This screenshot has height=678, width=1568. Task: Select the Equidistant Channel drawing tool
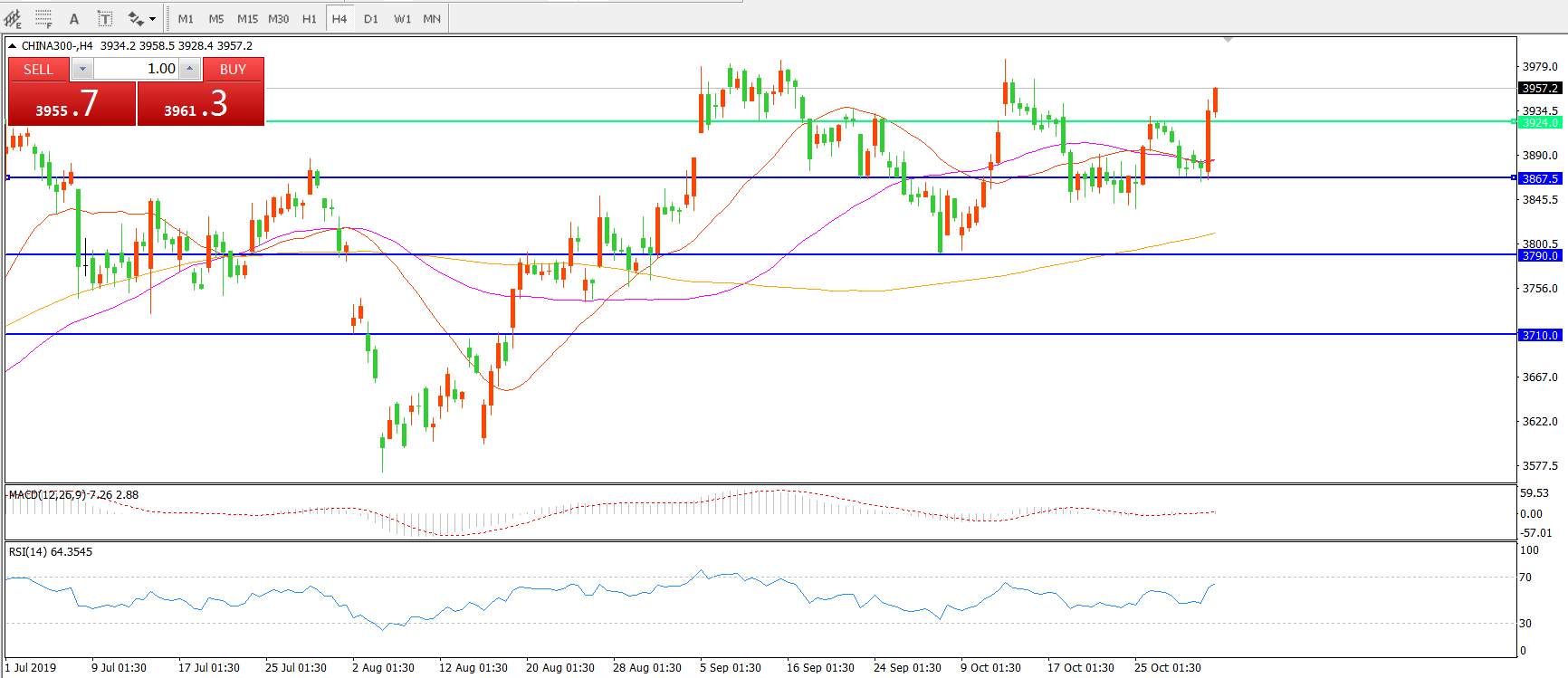(x=13, y=18)
